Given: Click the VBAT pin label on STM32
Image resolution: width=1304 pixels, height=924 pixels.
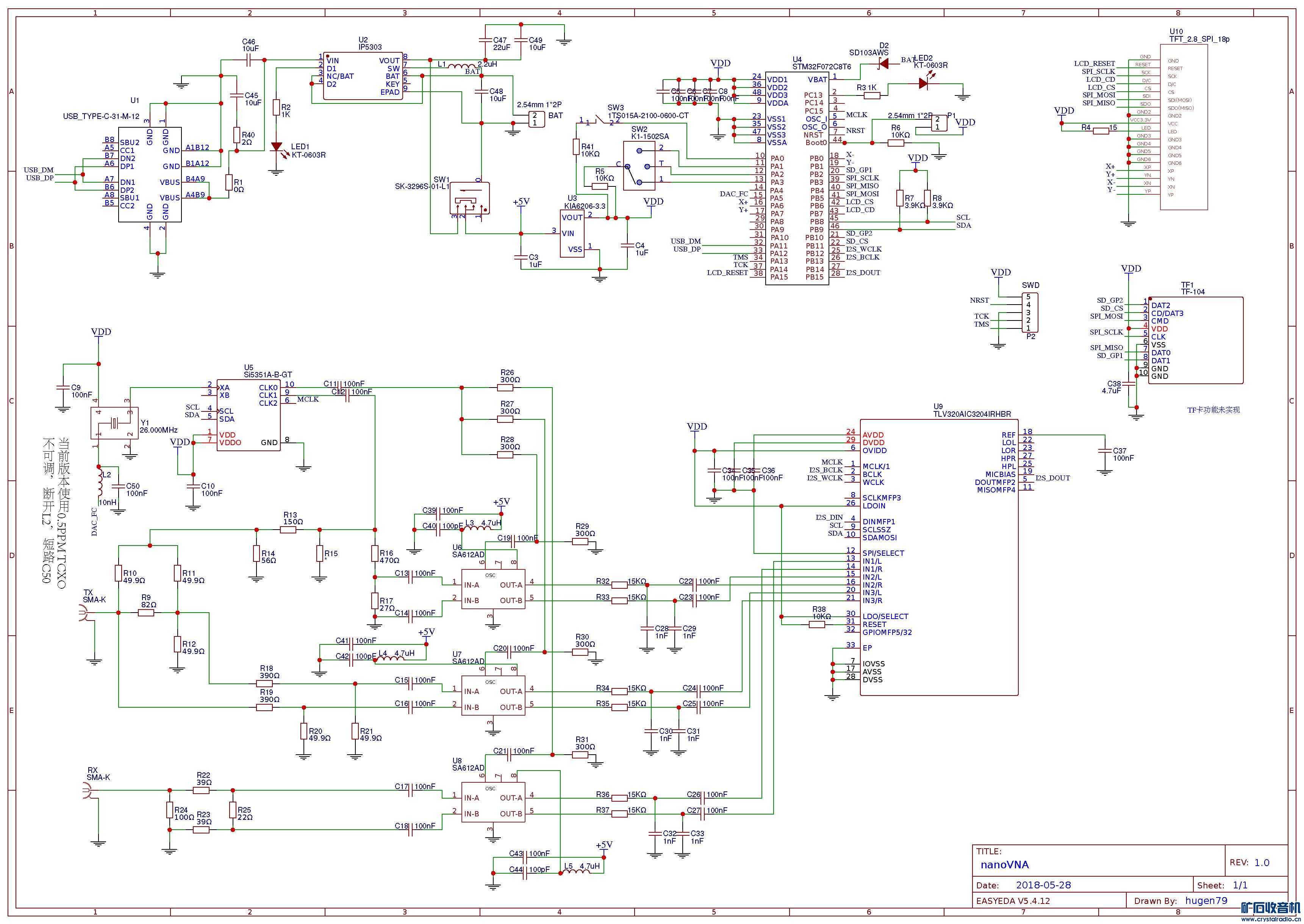Looking at the screenshot, I should 818,80.
